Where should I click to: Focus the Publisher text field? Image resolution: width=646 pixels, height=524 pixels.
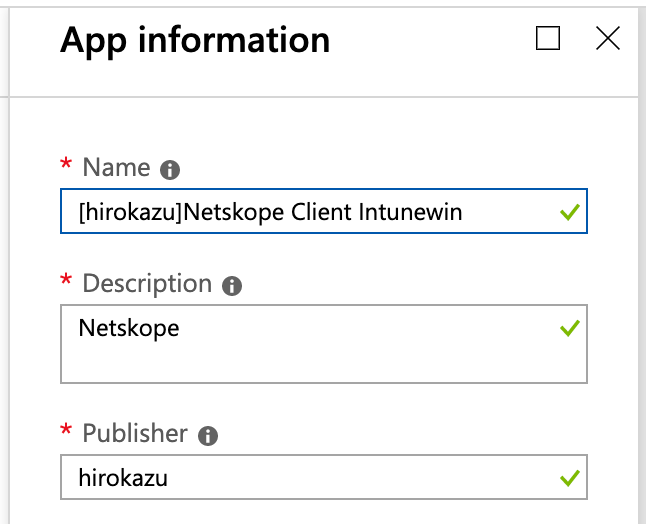coord(324,477)
